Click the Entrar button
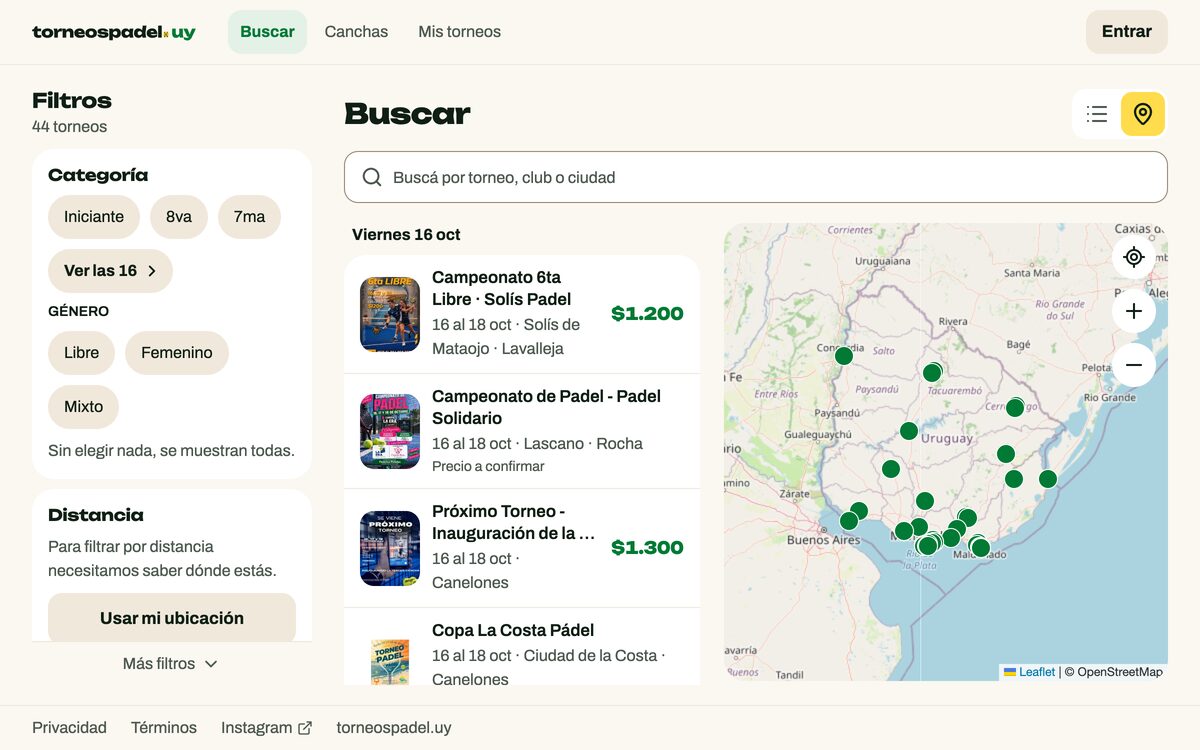 [1127, 32]
